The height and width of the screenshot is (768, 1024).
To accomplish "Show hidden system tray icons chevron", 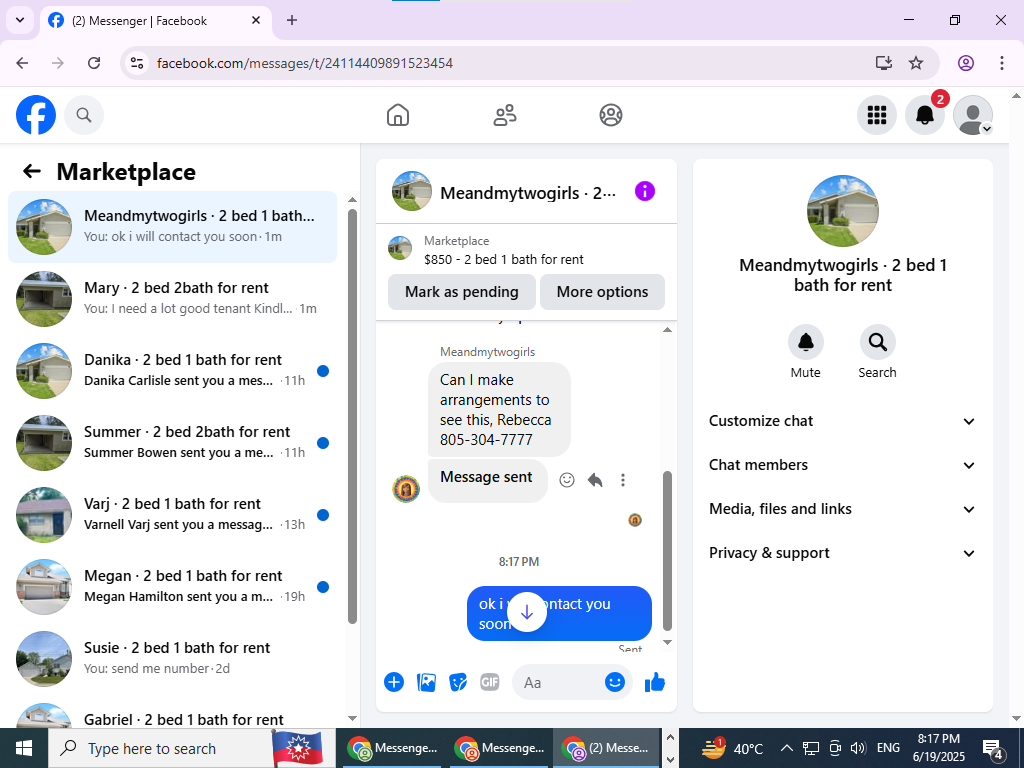I will 787,748.
